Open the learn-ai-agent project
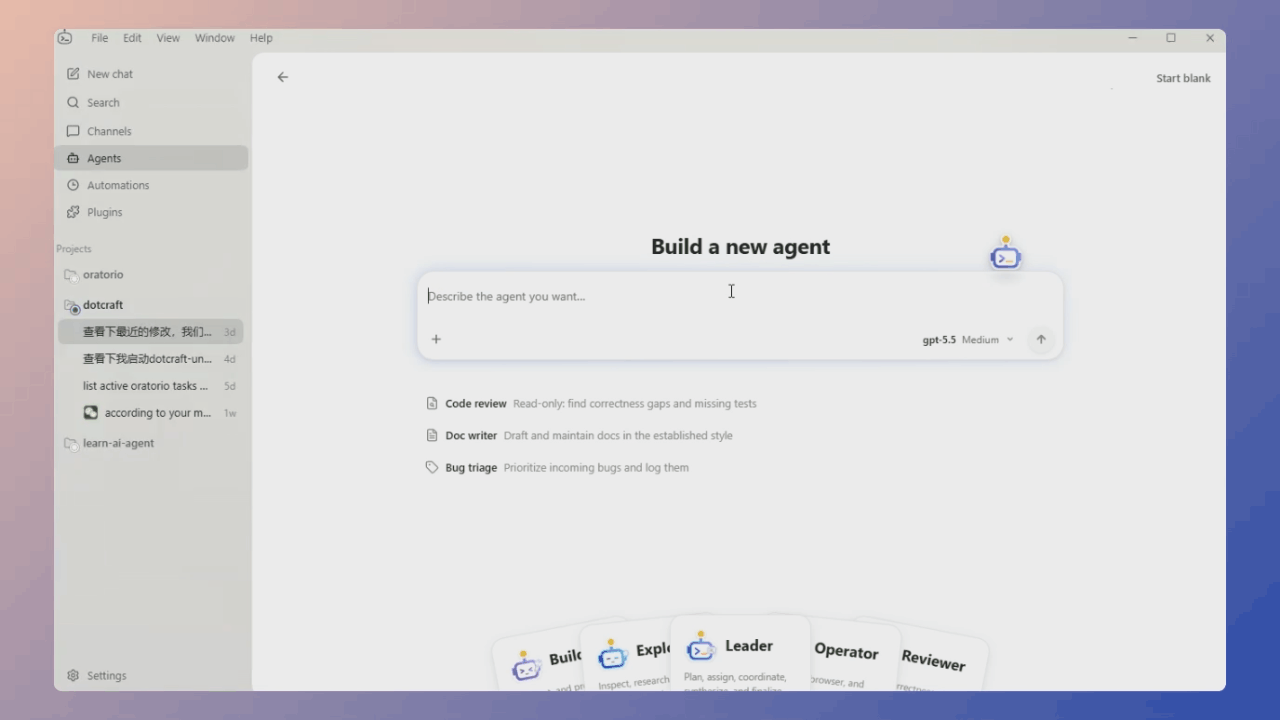Image resolution: width=1280 pixels, height=720 pixels. (151, 443)
